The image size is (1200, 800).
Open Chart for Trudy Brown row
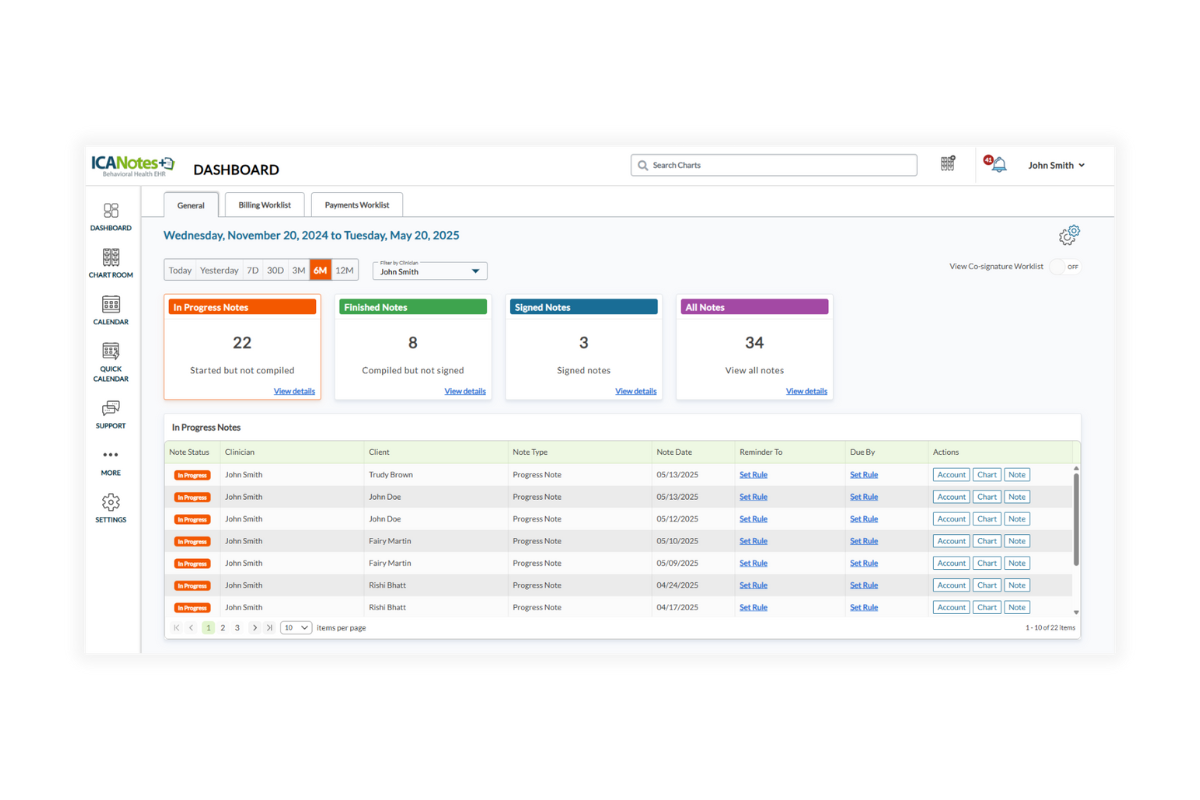[987, 475]
